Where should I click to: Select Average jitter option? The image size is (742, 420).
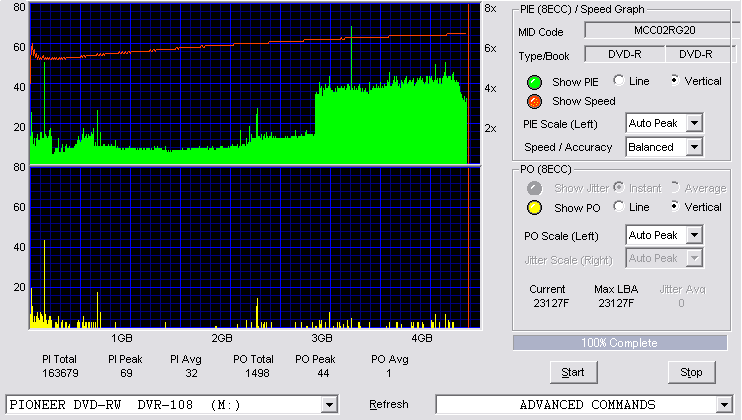coord(674,187)
